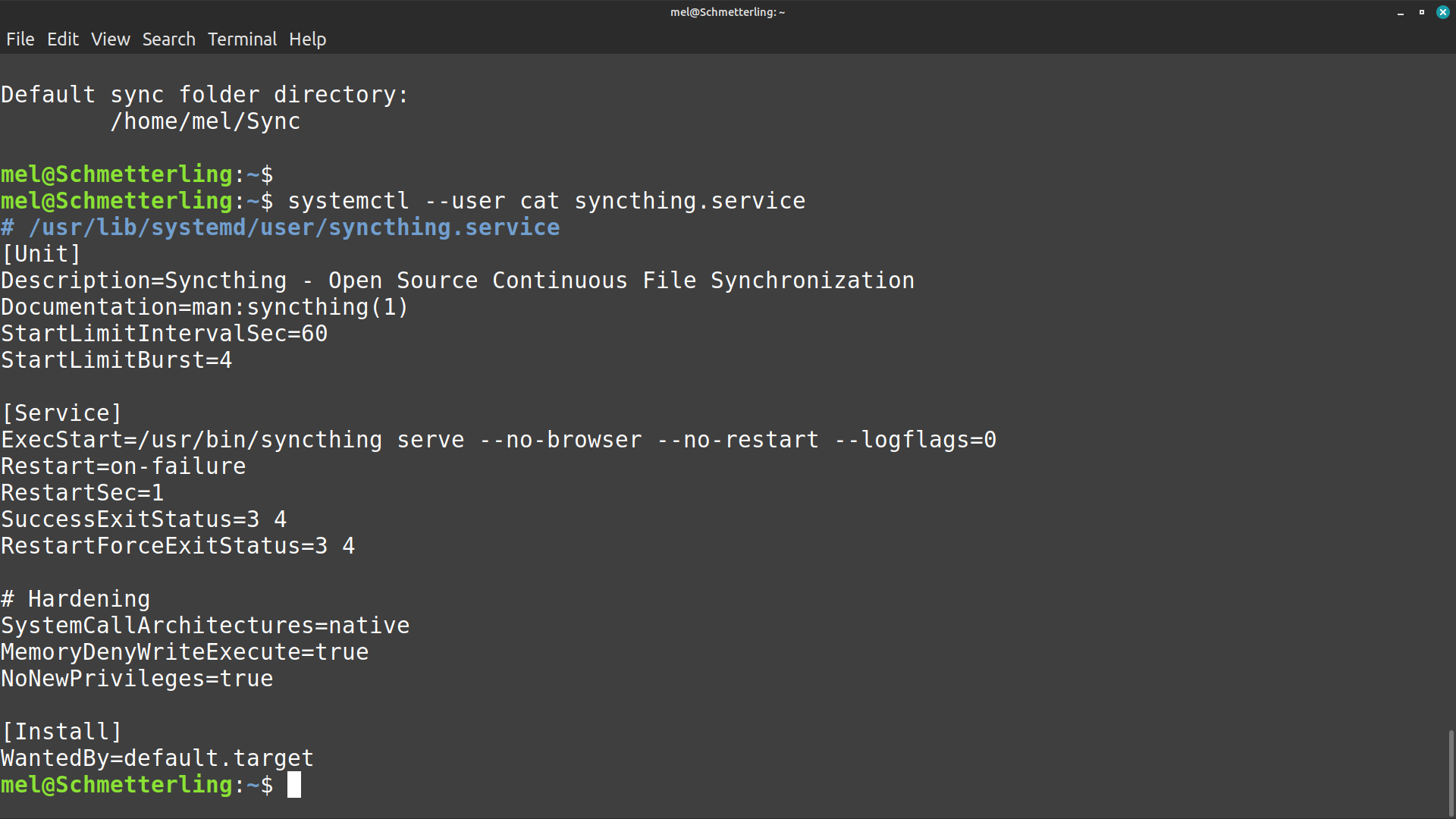Open the Search menu

169,39
